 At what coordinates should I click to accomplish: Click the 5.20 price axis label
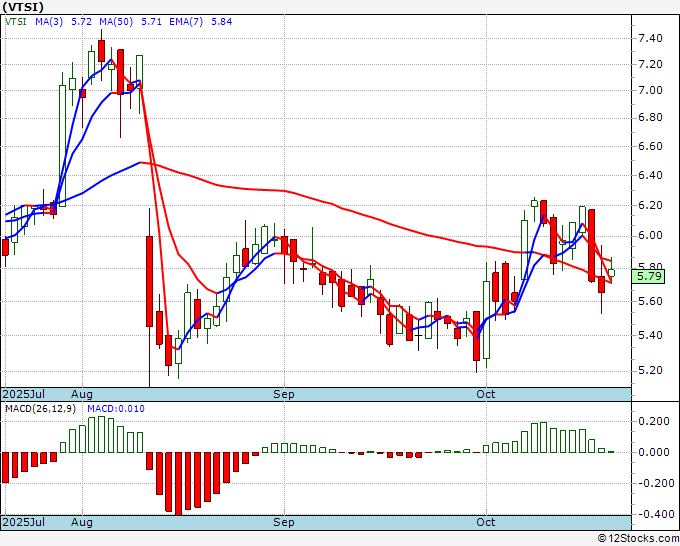651,371
